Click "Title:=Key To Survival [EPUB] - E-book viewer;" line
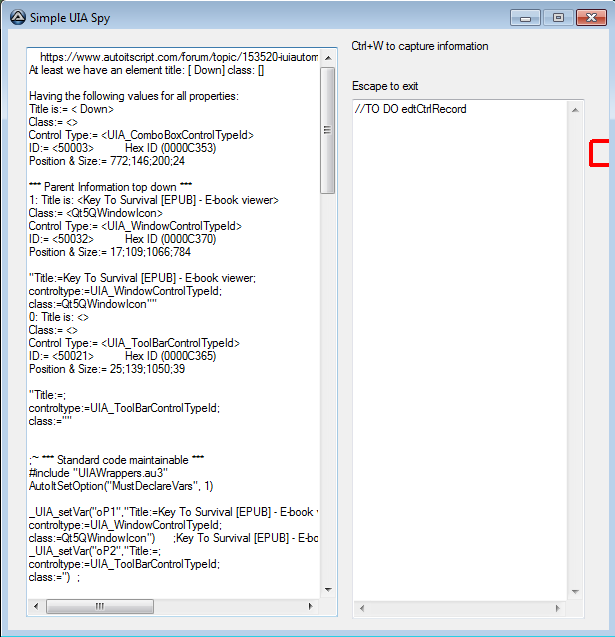Image resolution: width=615 pixels, height=637 pixels. [x=143, y=278]
